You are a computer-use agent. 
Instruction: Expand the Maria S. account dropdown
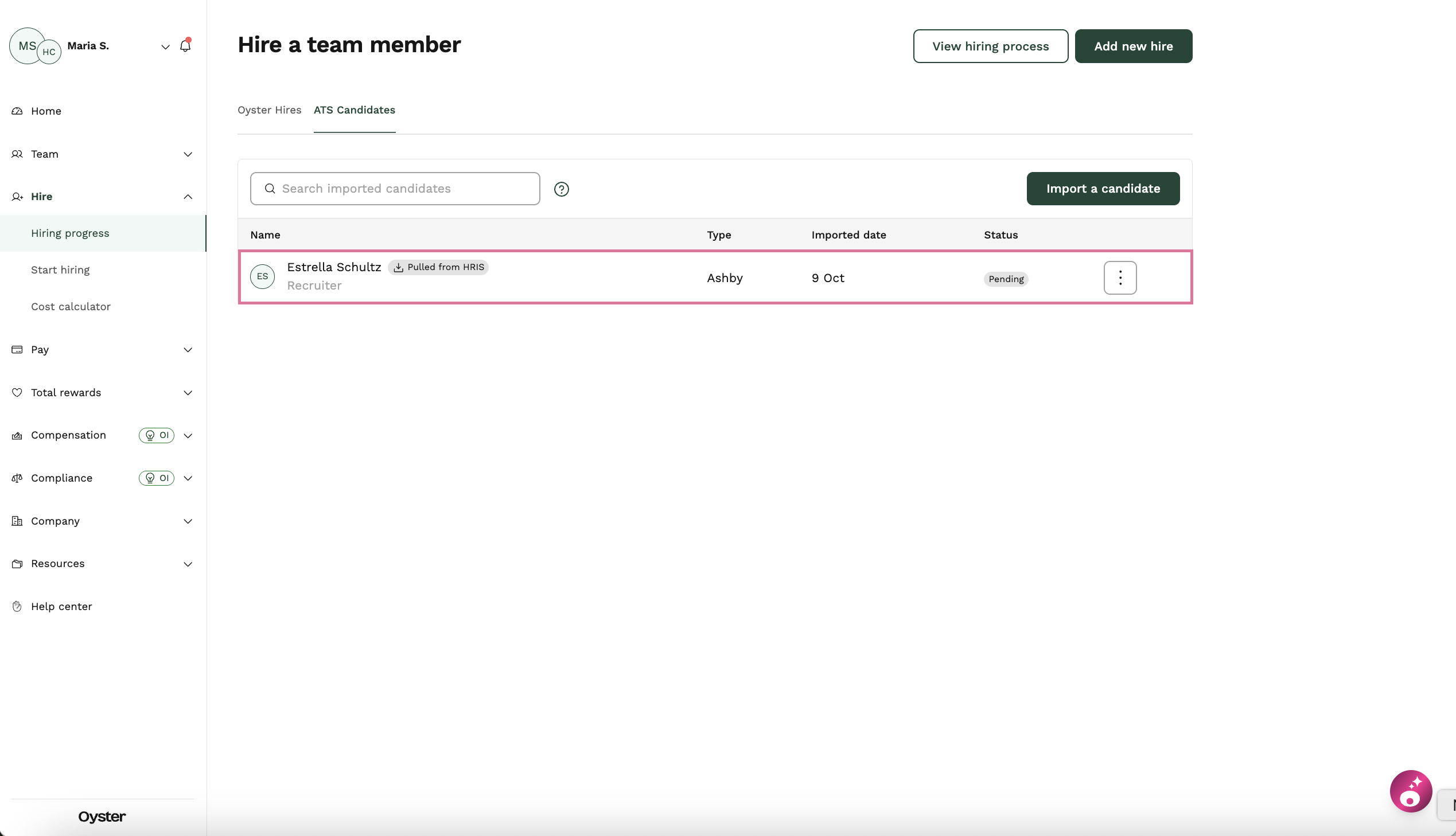(x=165, y=46)
